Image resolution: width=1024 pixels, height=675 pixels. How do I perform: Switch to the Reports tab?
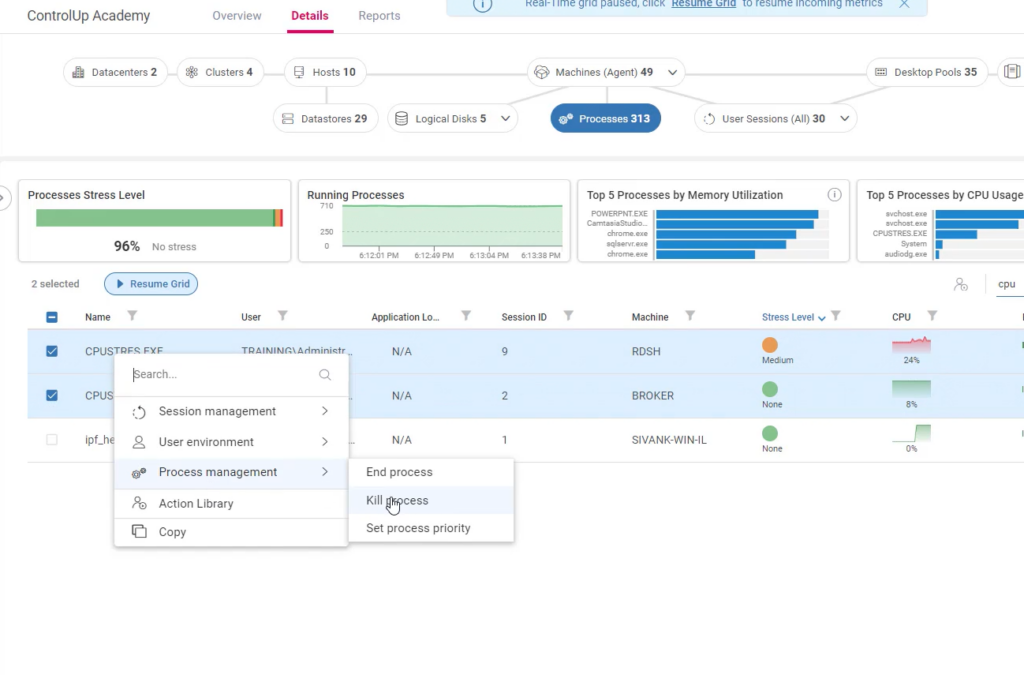click(379, 16)
